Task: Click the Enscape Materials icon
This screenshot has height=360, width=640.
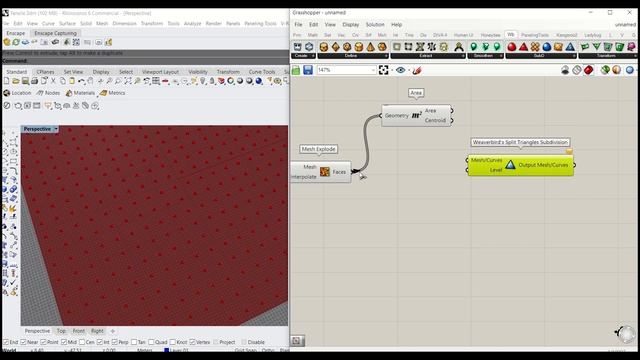Action: coord(80,93)
